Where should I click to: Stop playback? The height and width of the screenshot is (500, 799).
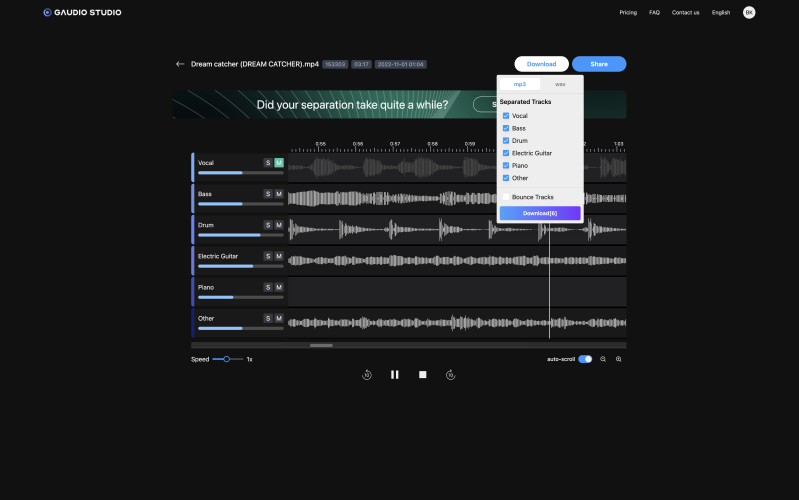(x=422, y=375)
